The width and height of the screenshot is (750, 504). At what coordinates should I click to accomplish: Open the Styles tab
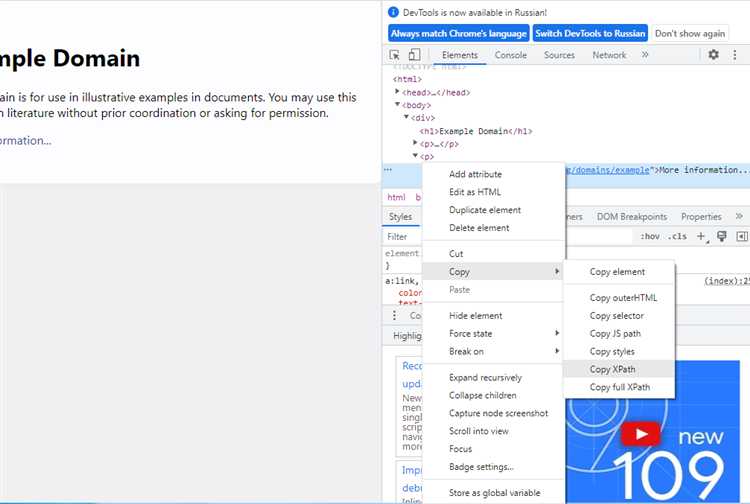tap(400, 217)
